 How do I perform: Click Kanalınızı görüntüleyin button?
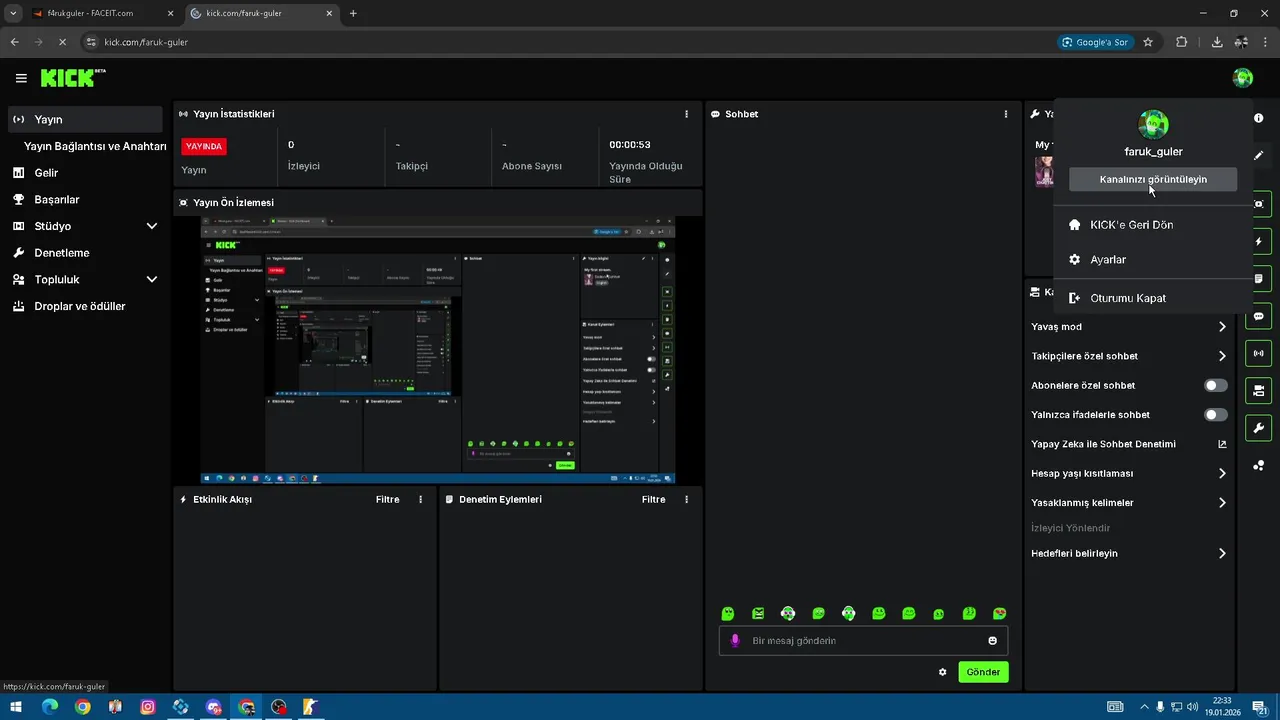coord(1153,179)
